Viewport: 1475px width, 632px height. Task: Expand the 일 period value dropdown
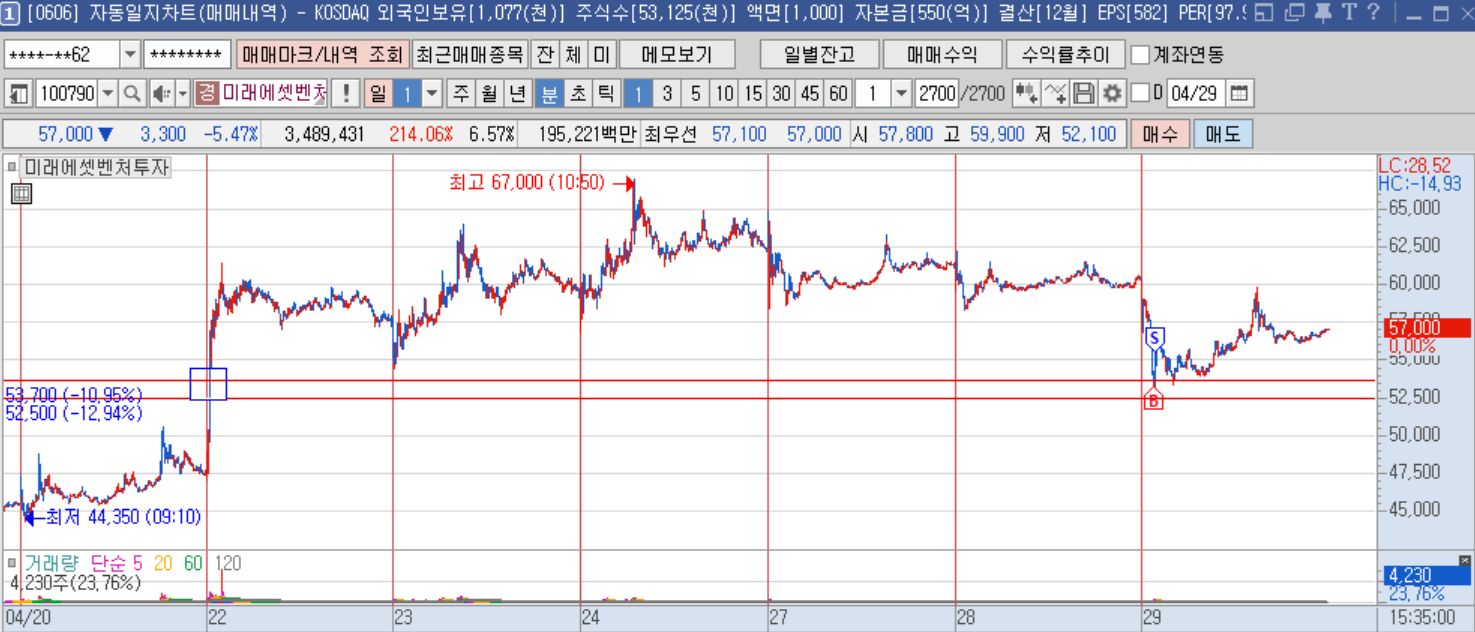(432, 94)
